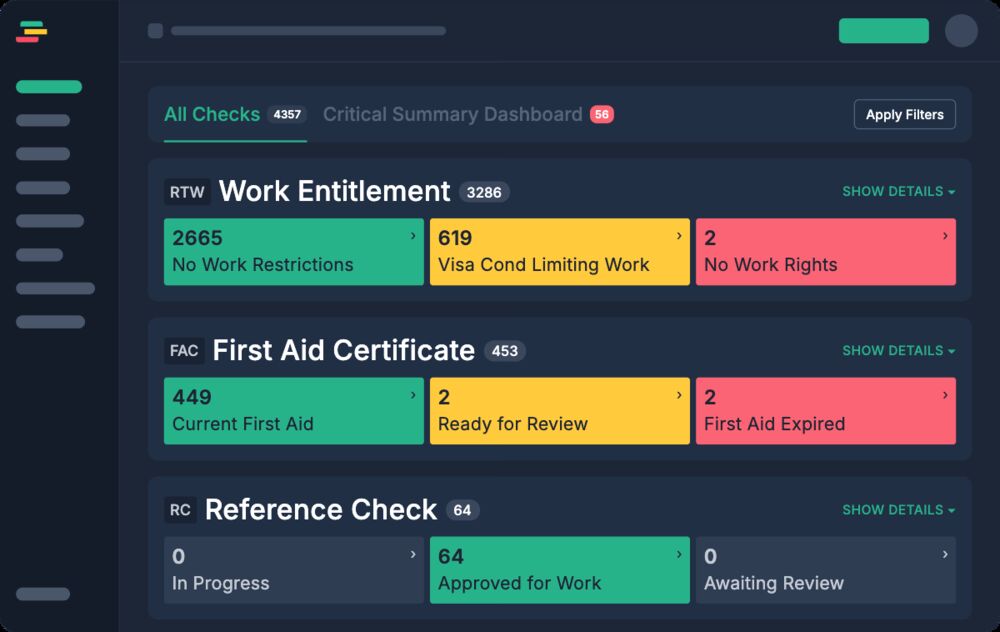Click the Reference Check heading
Image resolution: width=1000 pixels, height=632 pixels.
321,510
